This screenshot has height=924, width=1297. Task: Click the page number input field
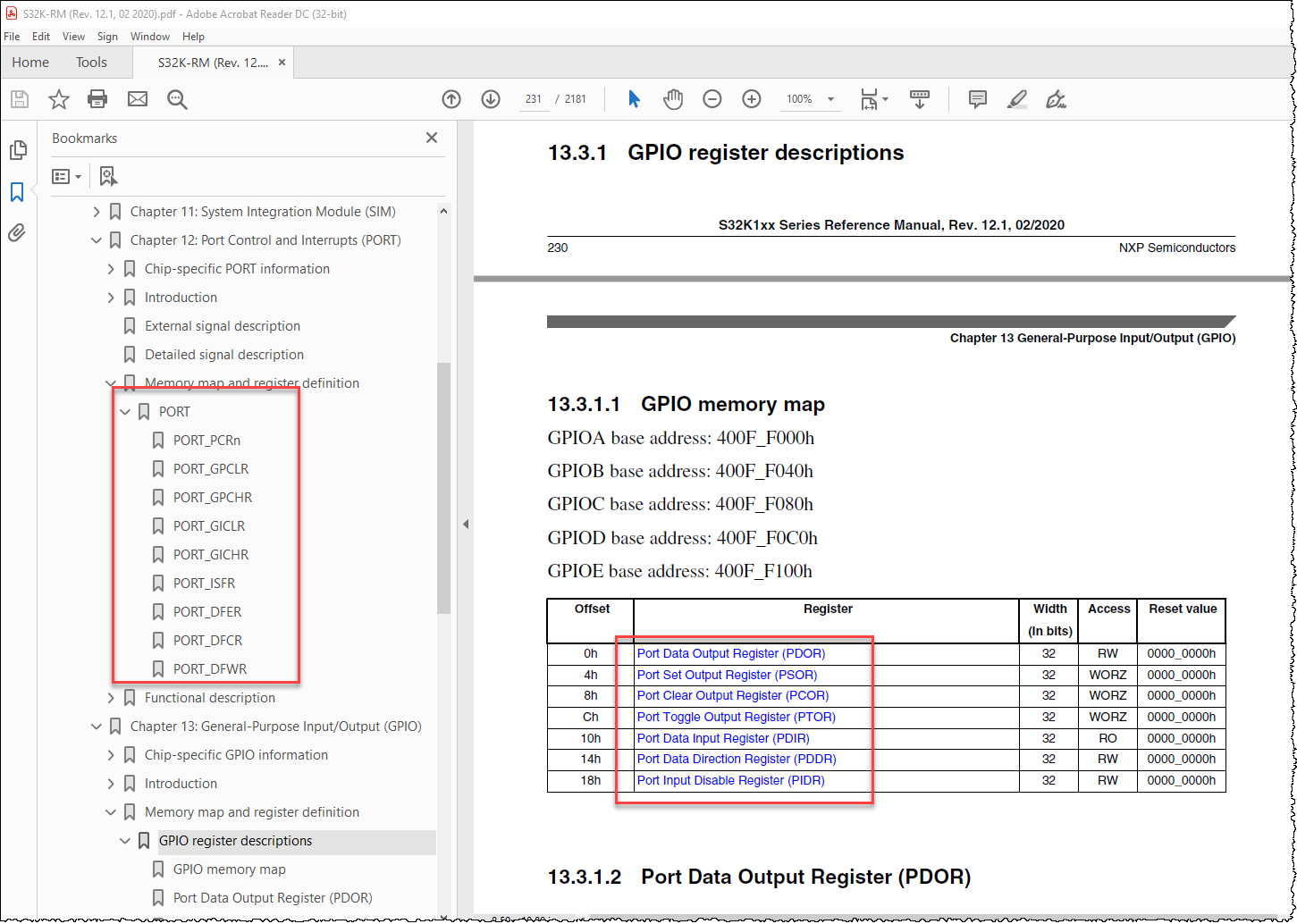pos(534,99)
